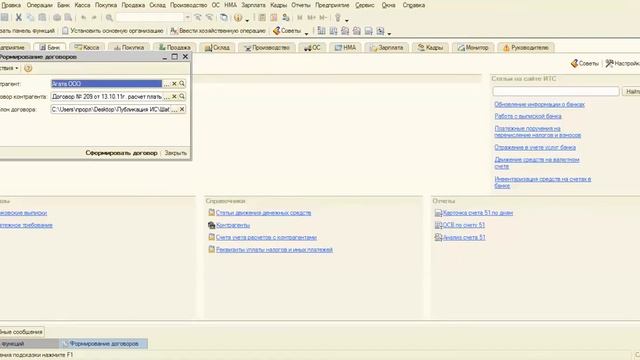Click the Redo arrow icon
This screenshot has width=640, height=360.
click(x=94, y=18)
